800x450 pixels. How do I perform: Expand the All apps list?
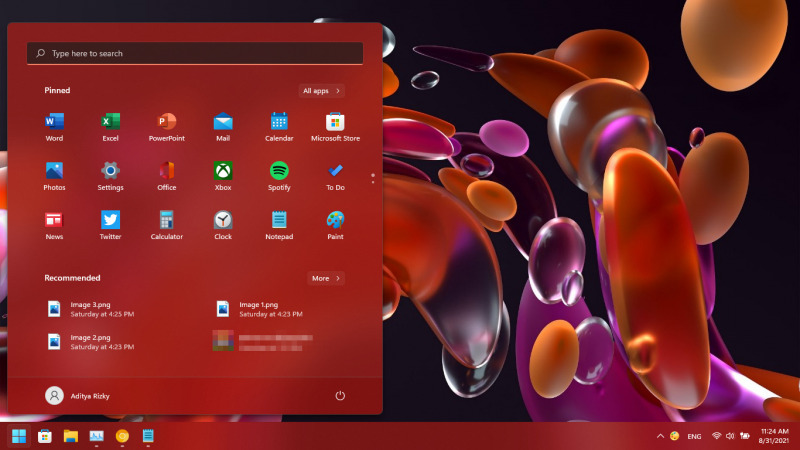[x=321, y=91]
